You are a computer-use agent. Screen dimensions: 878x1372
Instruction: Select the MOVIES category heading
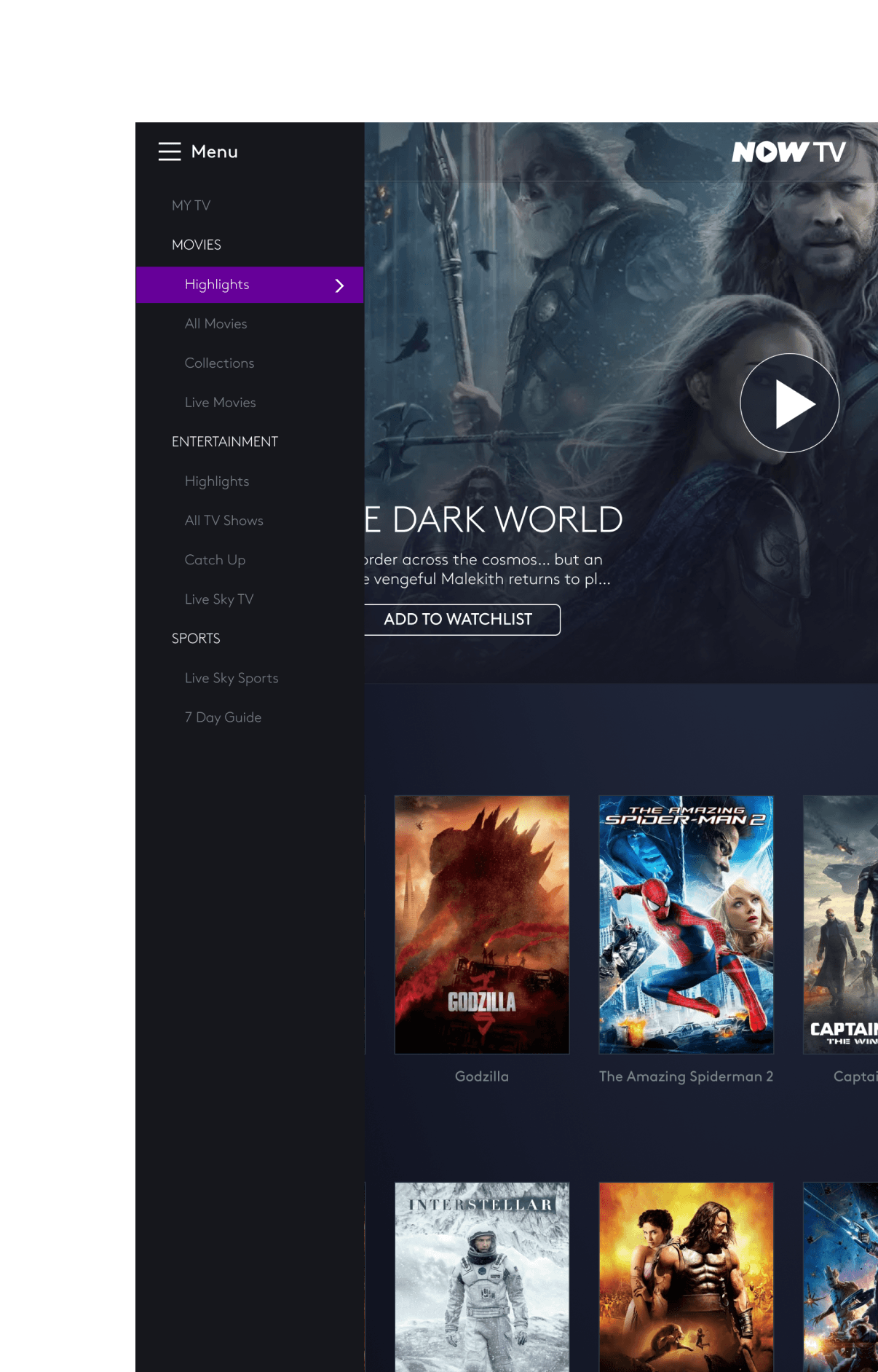point(197,245)
